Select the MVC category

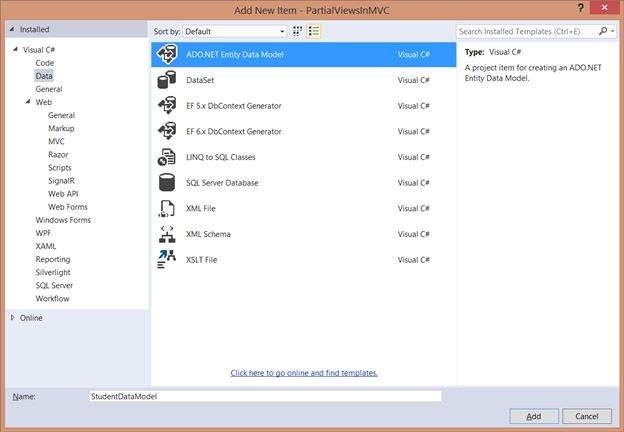pyautogui.click(x=56, y=142)
